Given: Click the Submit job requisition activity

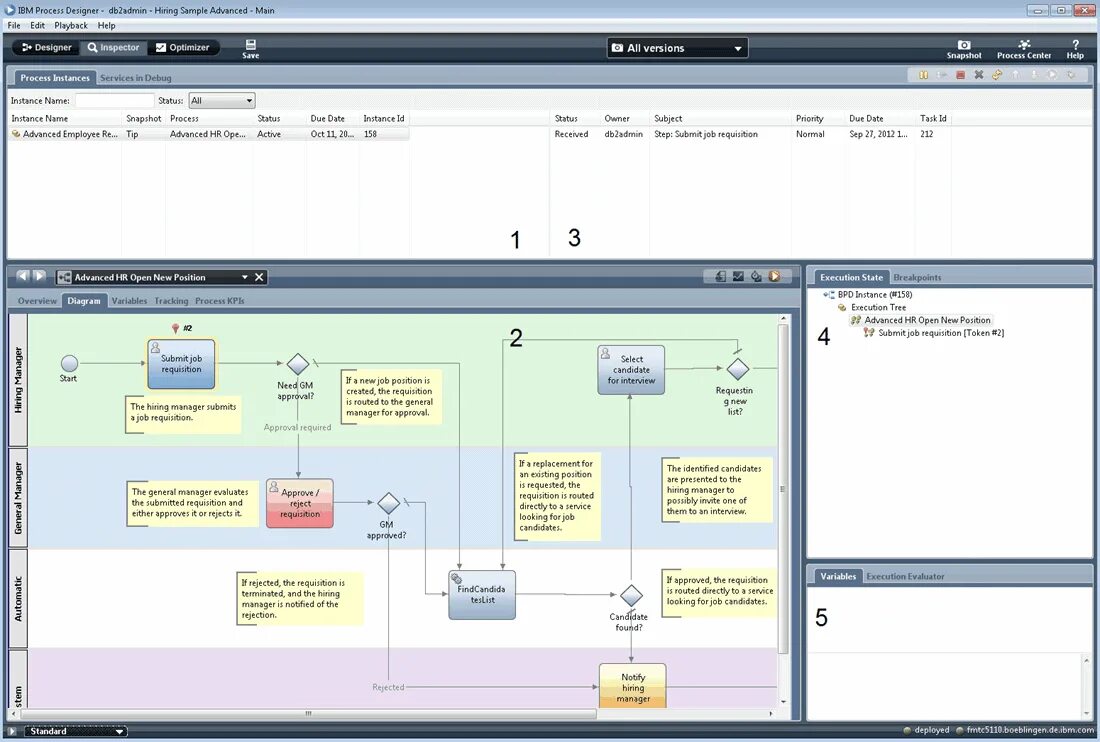Looking at the screenshot, I should coord(181,364).
